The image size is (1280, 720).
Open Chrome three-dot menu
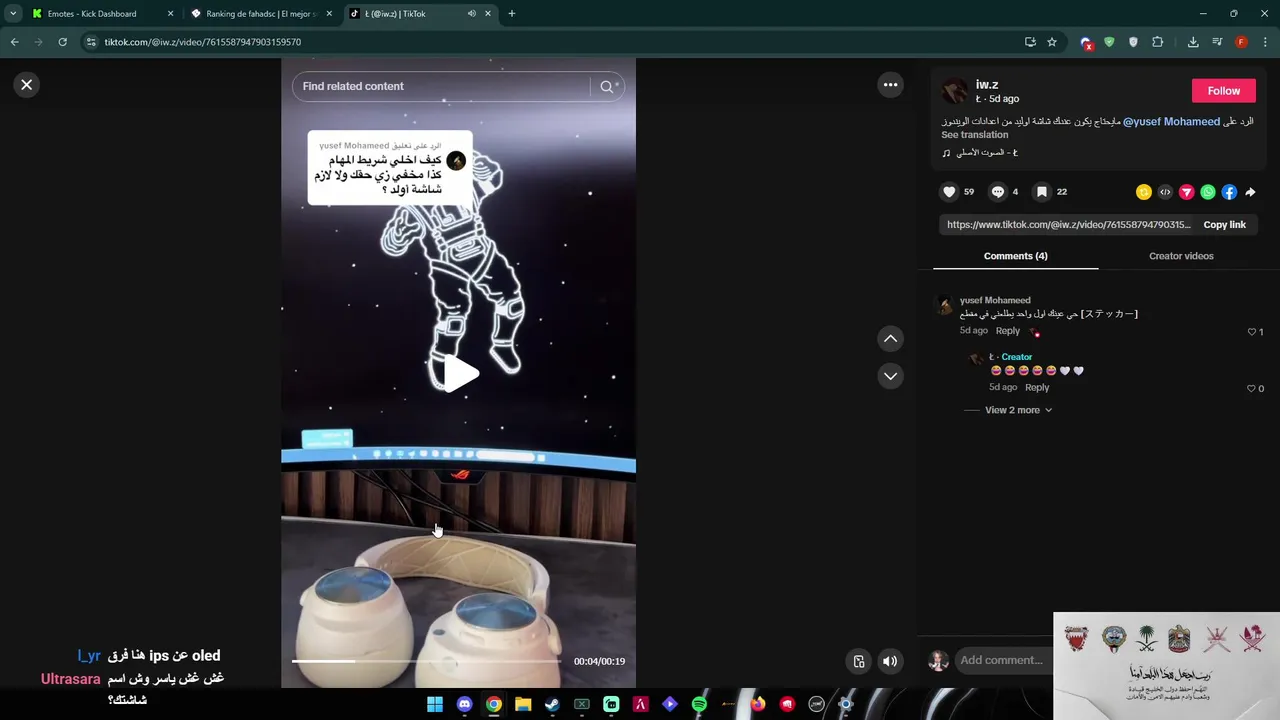(x=1265, y=42)
